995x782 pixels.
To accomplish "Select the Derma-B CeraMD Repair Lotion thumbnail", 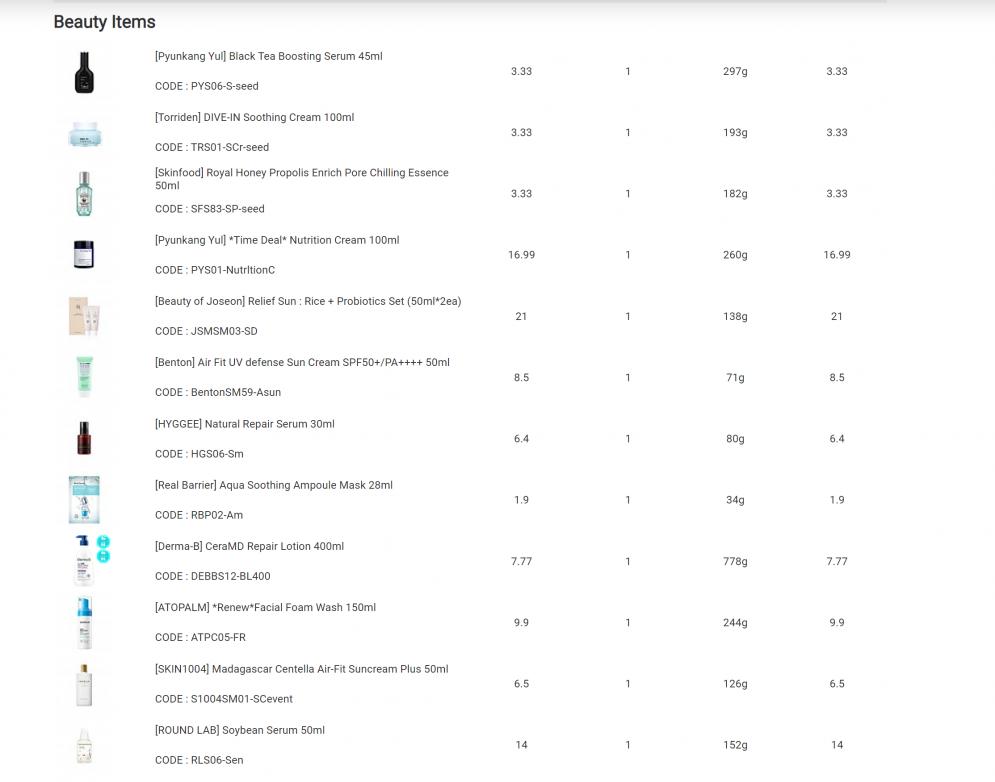I will 85,561.
